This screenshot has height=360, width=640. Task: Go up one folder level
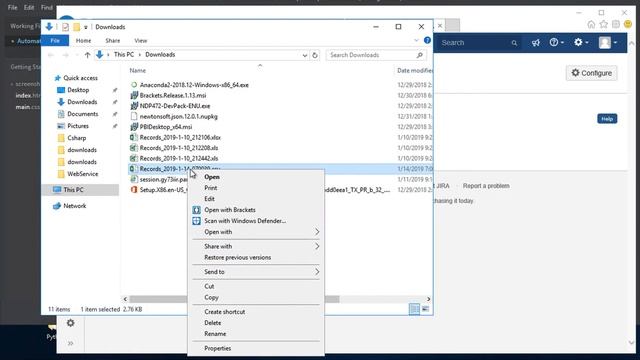point(87,55)
